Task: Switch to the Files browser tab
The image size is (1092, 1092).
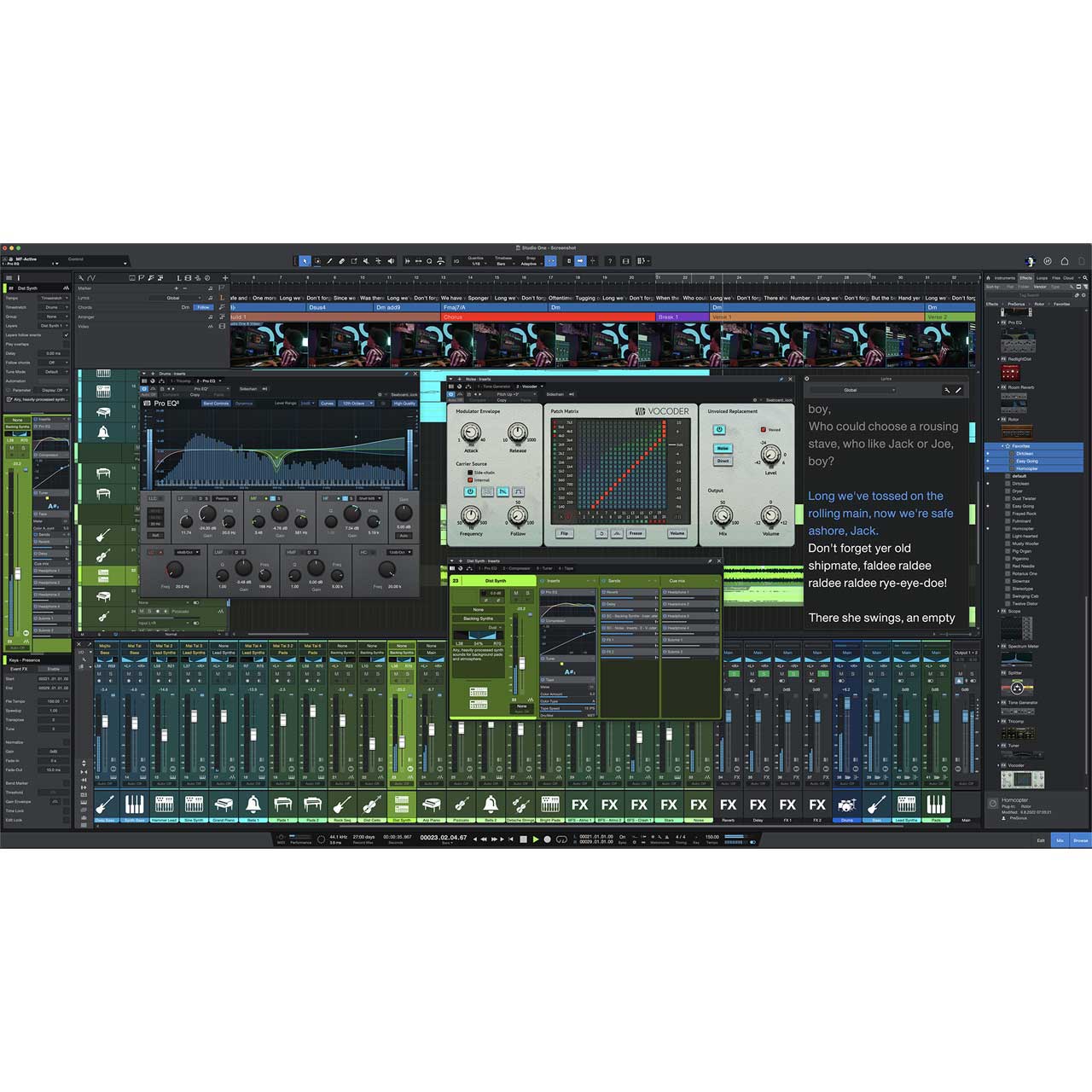Action: pos(1056,278)
